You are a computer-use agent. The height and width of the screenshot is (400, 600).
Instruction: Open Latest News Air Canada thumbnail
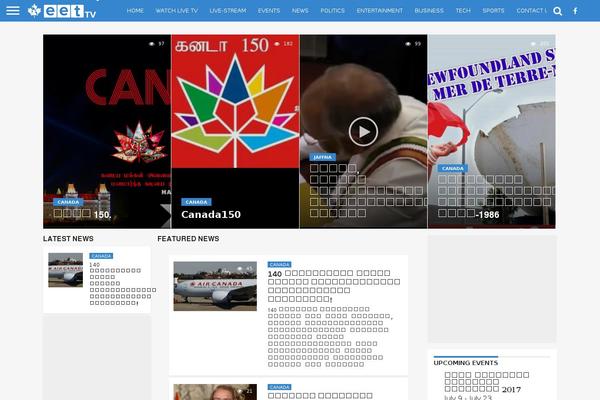pyautogui.click(x=65, y=270)
